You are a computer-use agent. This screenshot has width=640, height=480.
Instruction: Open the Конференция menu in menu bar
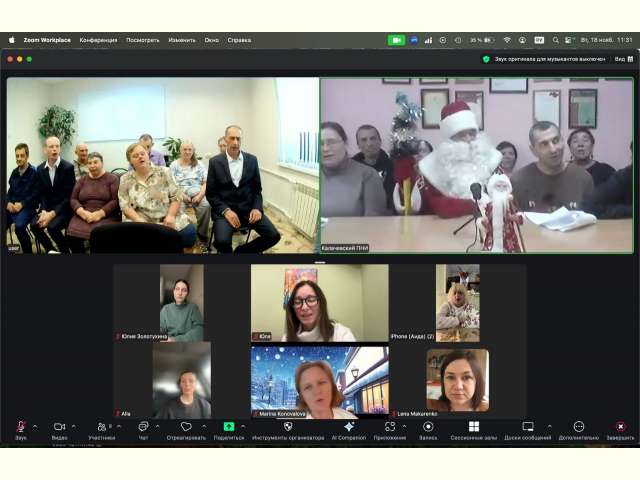click(x=98, y=40)
